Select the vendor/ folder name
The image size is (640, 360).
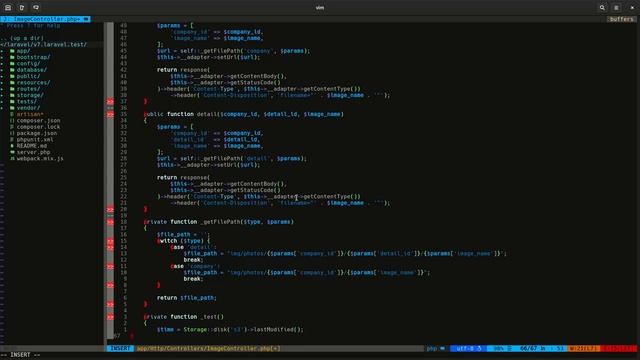pos(28,108)
